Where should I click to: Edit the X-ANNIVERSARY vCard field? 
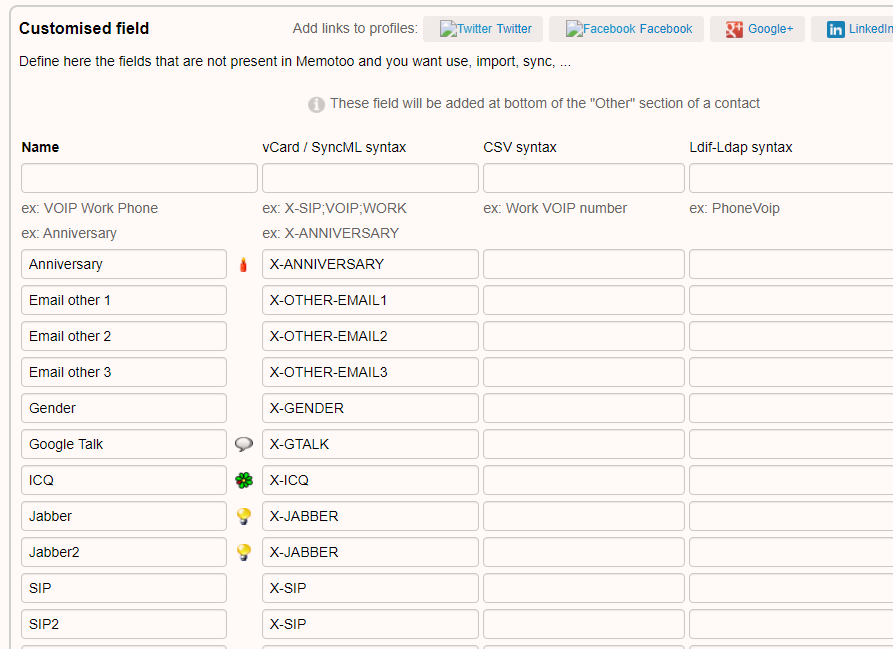[x=370, y=264]
